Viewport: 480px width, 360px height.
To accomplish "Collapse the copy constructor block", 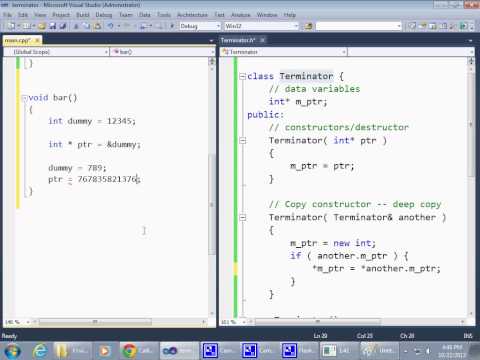I will point(243,218).
